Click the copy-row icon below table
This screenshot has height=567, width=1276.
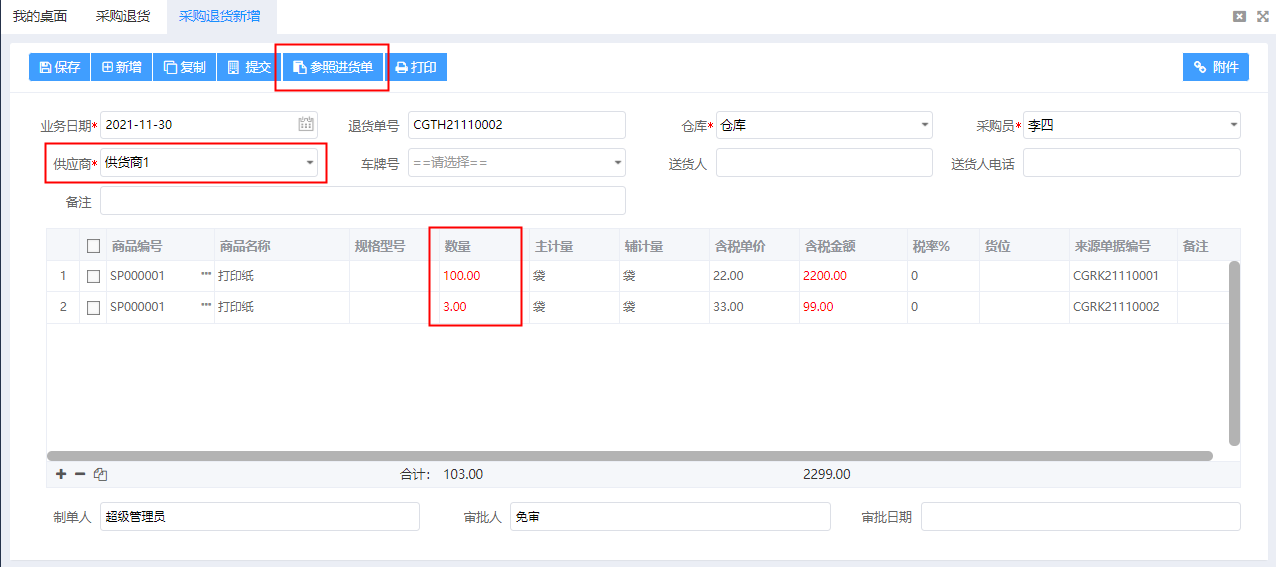click(100, 474)
